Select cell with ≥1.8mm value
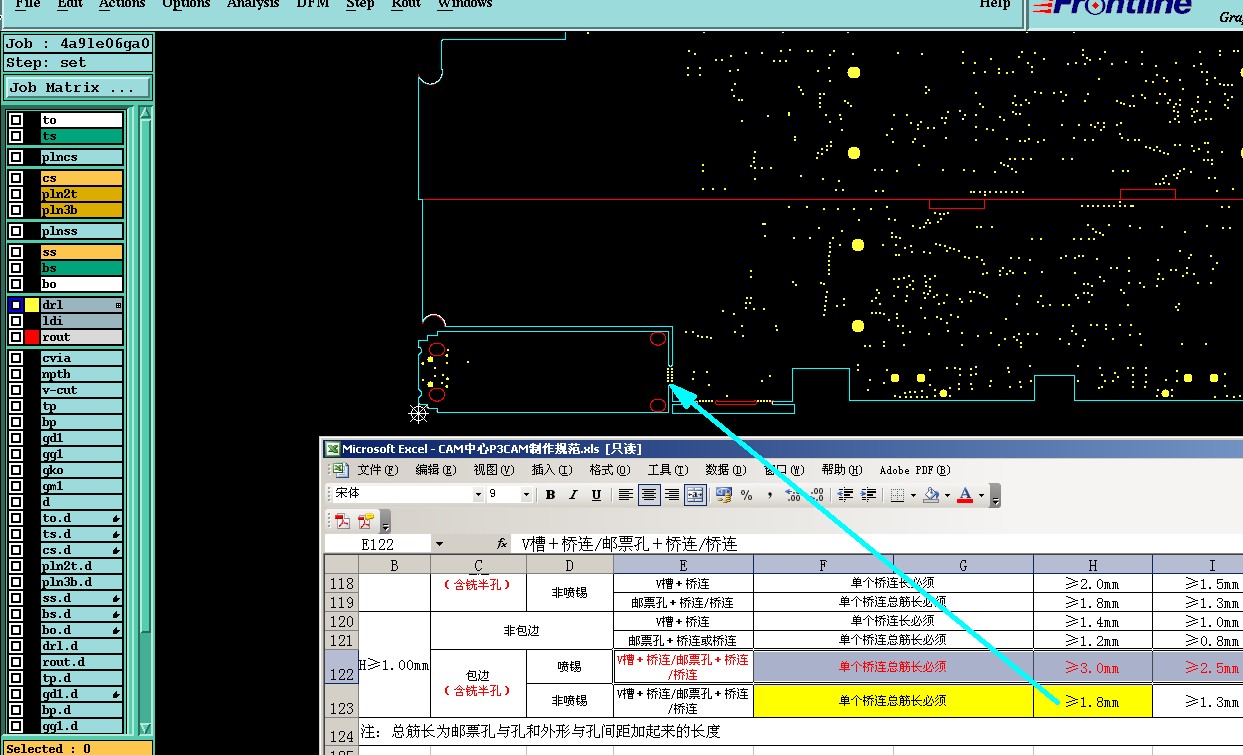1243x755 pixels. coord(1092,700)
